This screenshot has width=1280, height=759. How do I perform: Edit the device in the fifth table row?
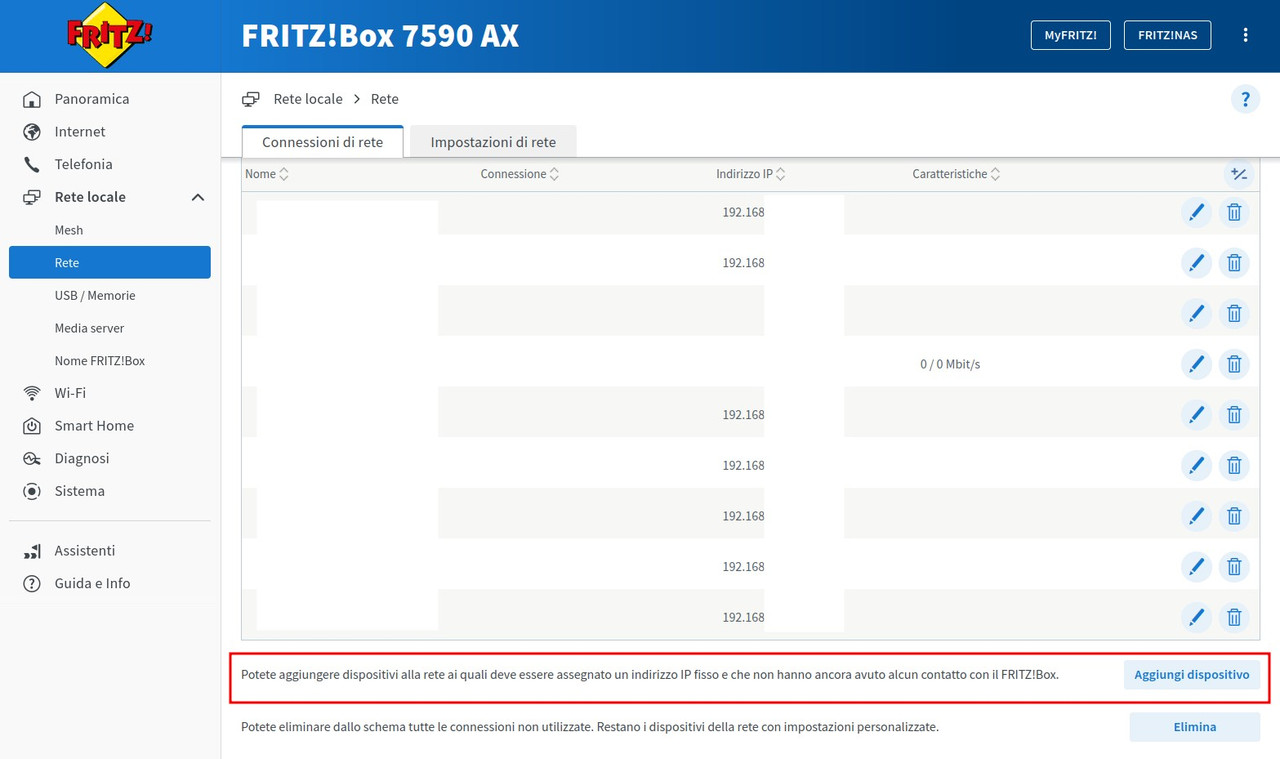pos(1196,415)
